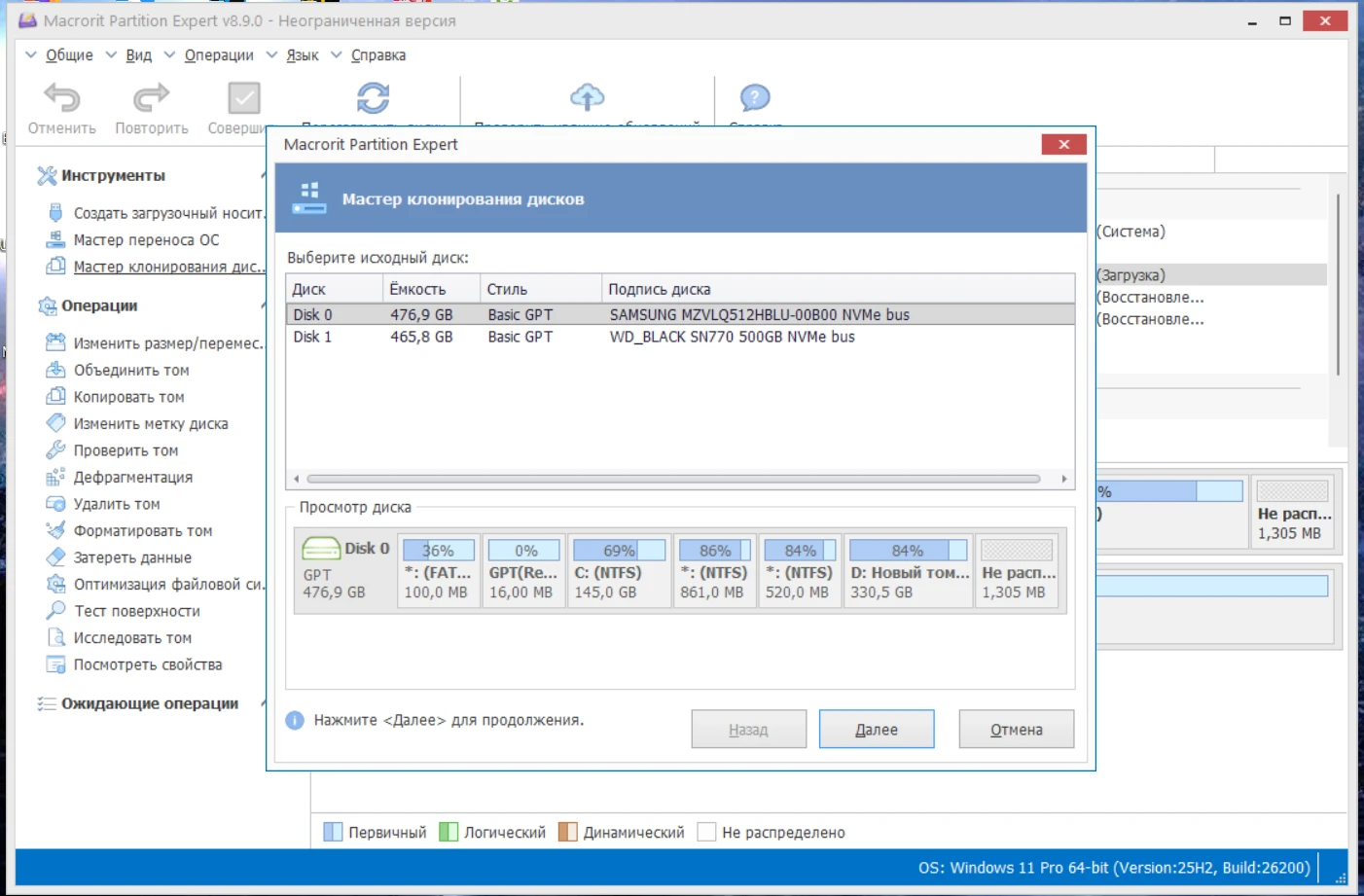Select Затереть данные operation

(x=132, y=557)
